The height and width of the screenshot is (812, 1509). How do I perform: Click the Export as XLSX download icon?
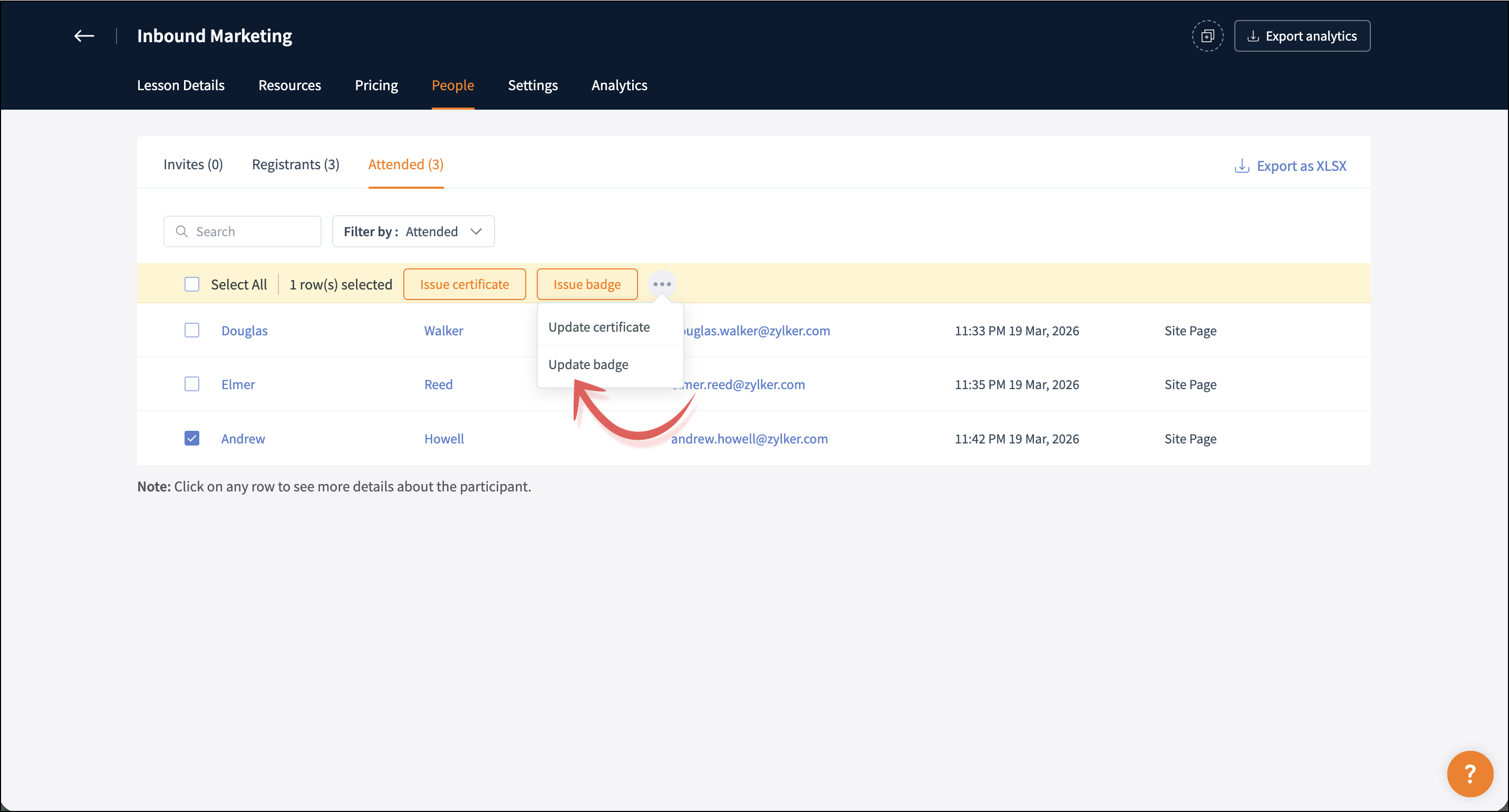[1241, 166]
